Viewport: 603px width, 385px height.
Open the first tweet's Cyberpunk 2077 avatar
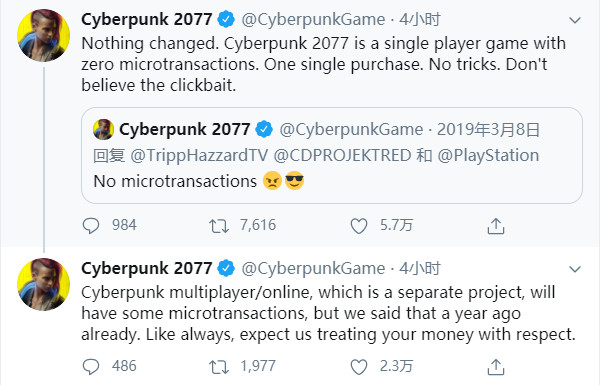(43, 35)
